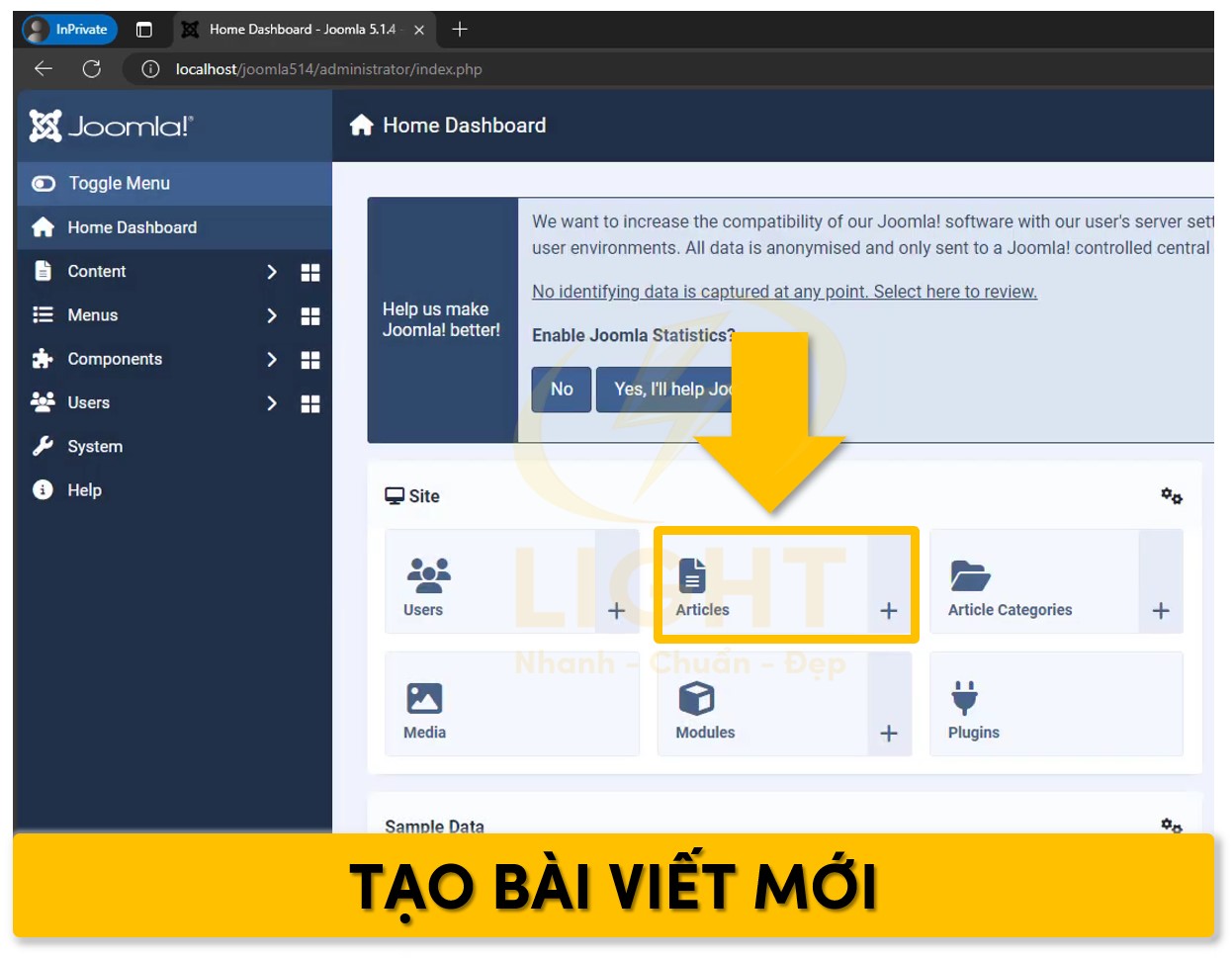Open the Plugins plug quick icon
Screen dimensions: 1232x958
(1056, 704)
